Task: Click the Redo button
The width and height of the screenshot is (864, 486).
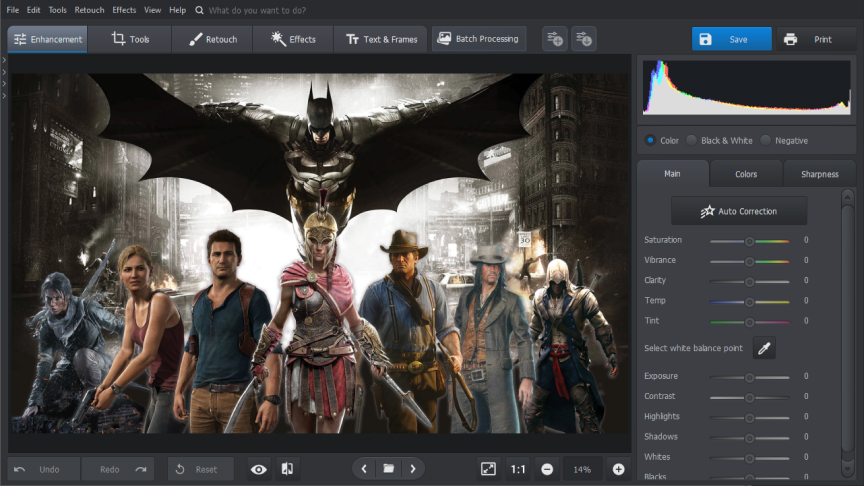Action: click(118, 469)
